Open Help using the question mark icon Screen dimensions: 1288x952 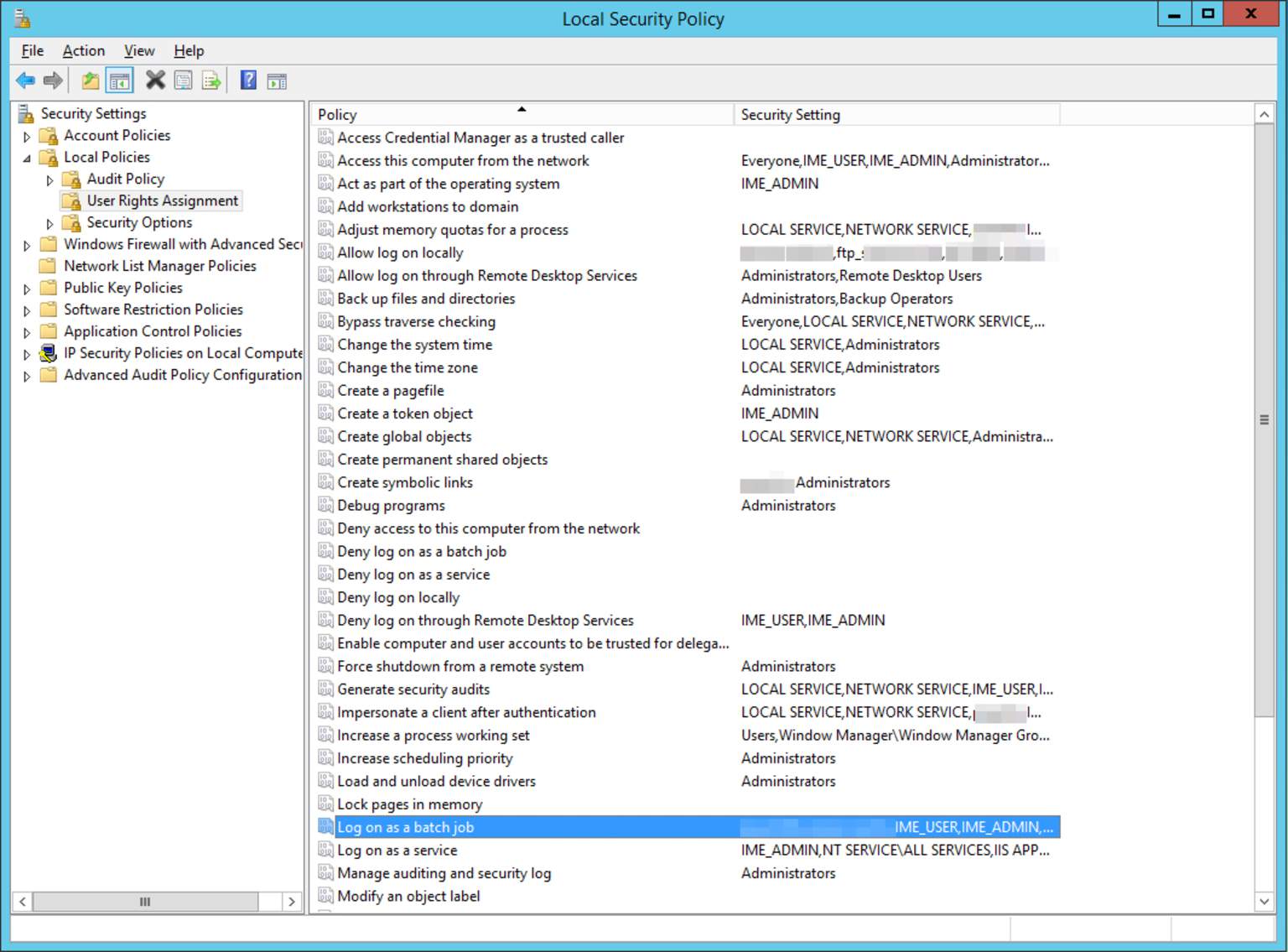(x=247, y=80)
